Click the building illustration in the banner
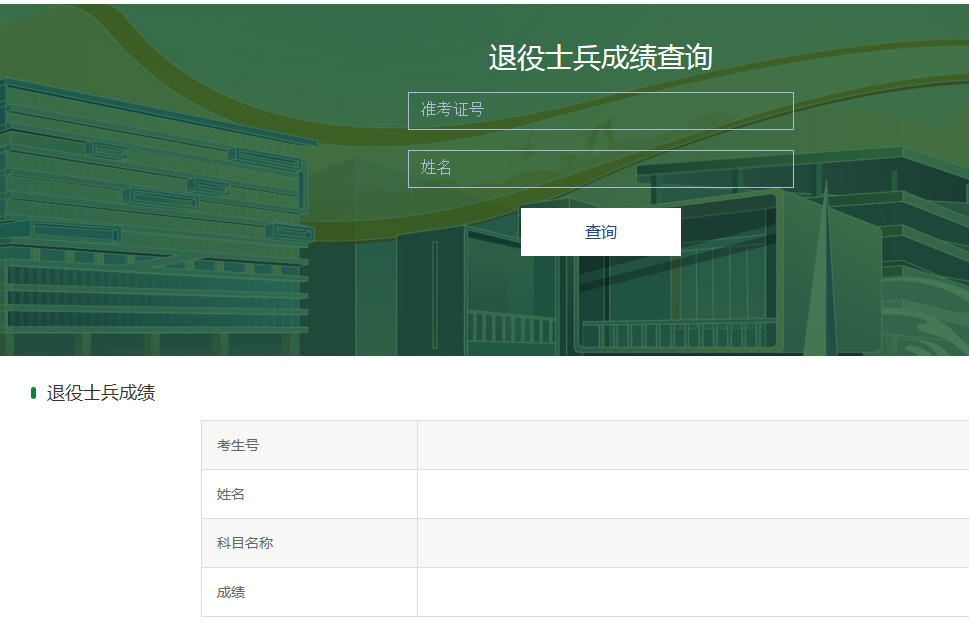The image size is (969, 623). coord(150,250)
